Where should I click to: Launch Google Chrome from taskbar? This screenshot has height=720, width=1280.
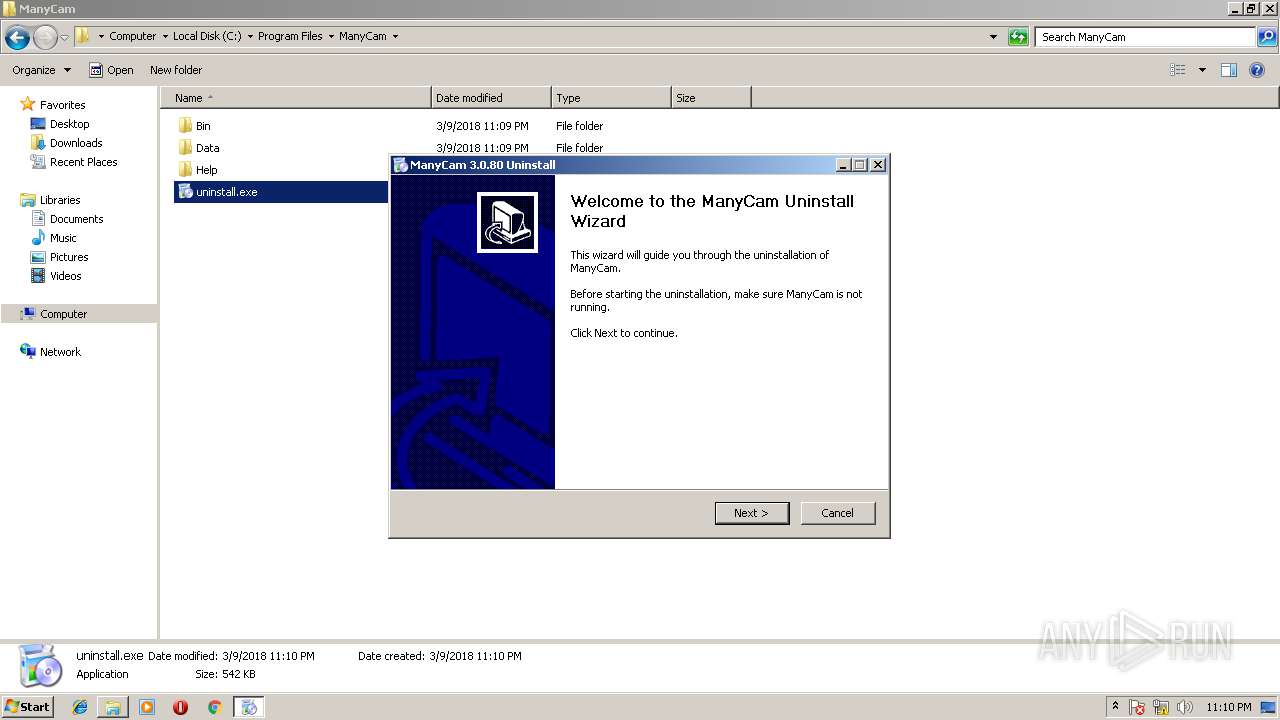pos(214,707)
